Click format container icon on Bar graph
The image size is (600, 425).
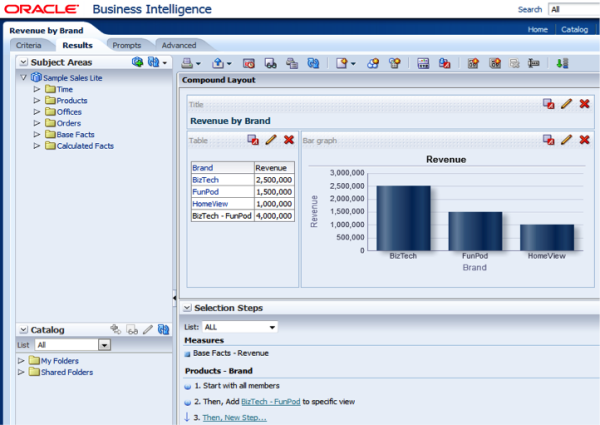click(548, 140)
